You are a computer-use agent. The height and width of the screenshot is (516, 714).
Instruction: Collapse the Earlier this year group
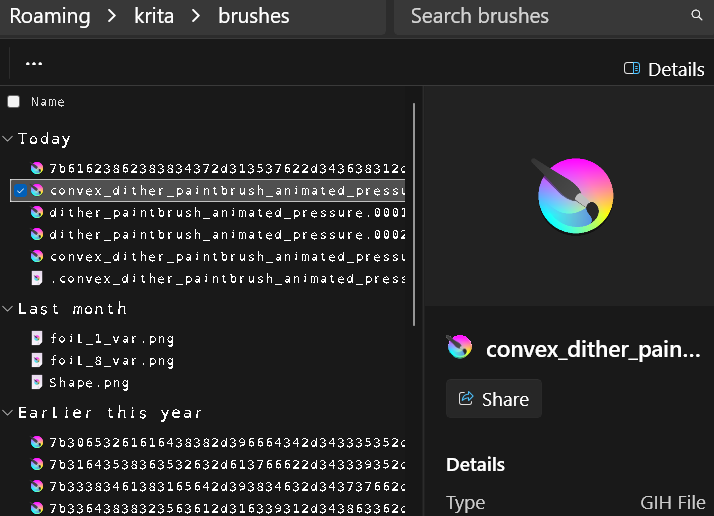pyautogui.click(x=8, y=413)
